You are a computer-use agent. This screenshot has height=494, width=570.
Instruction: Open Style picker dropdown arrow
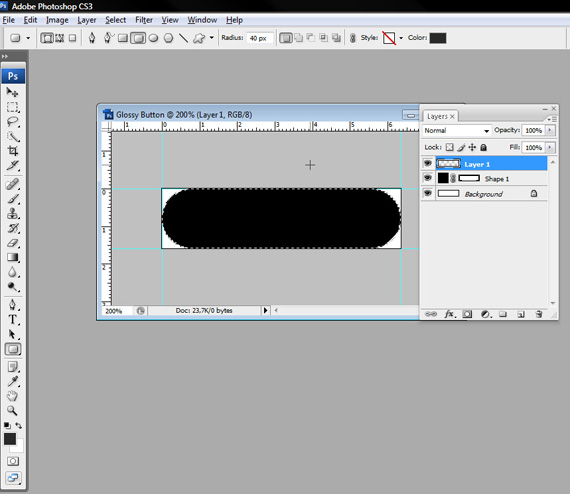[401, 38]
